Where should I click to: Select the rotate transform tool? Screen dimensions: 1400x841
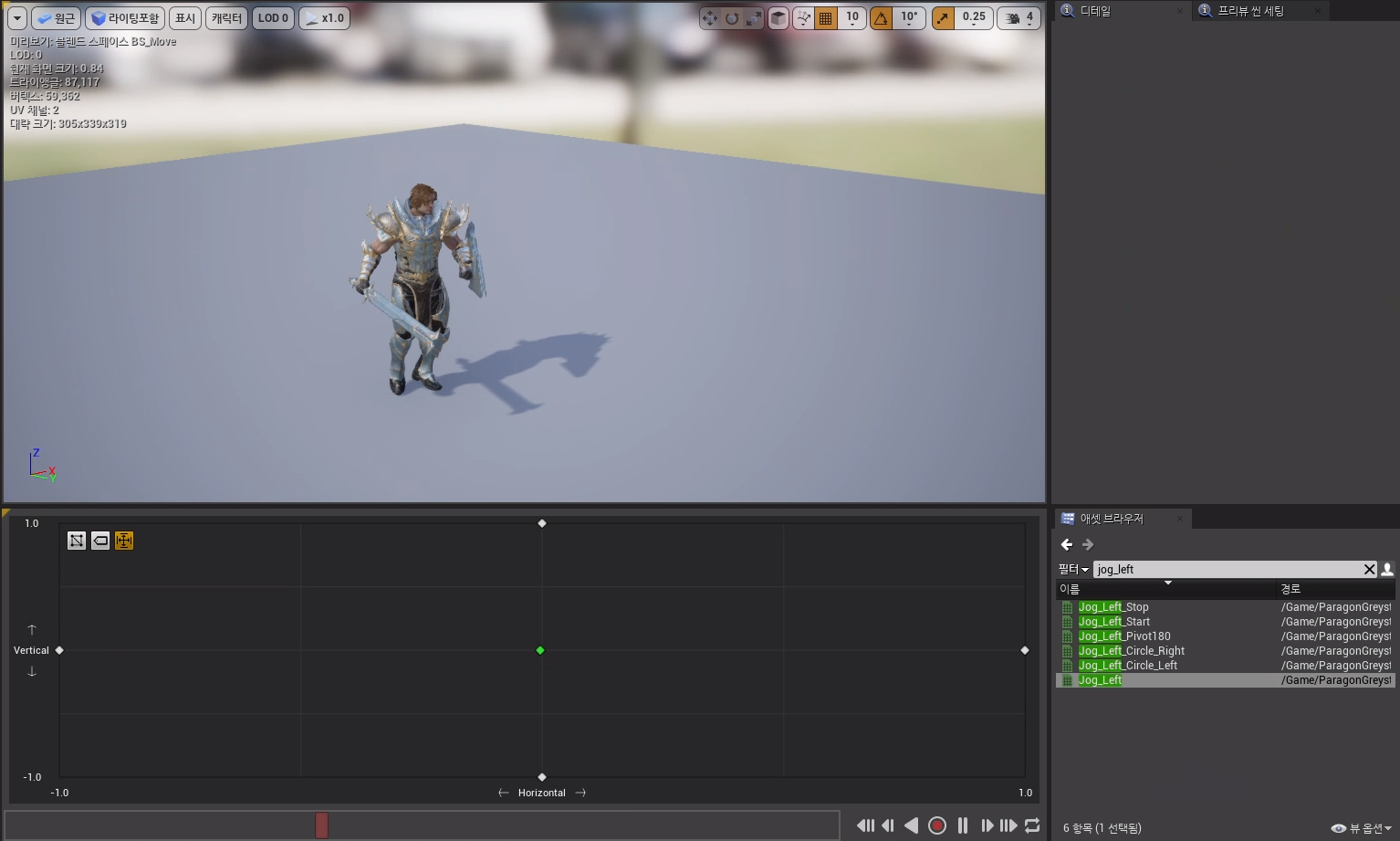[x=731, y=18]
